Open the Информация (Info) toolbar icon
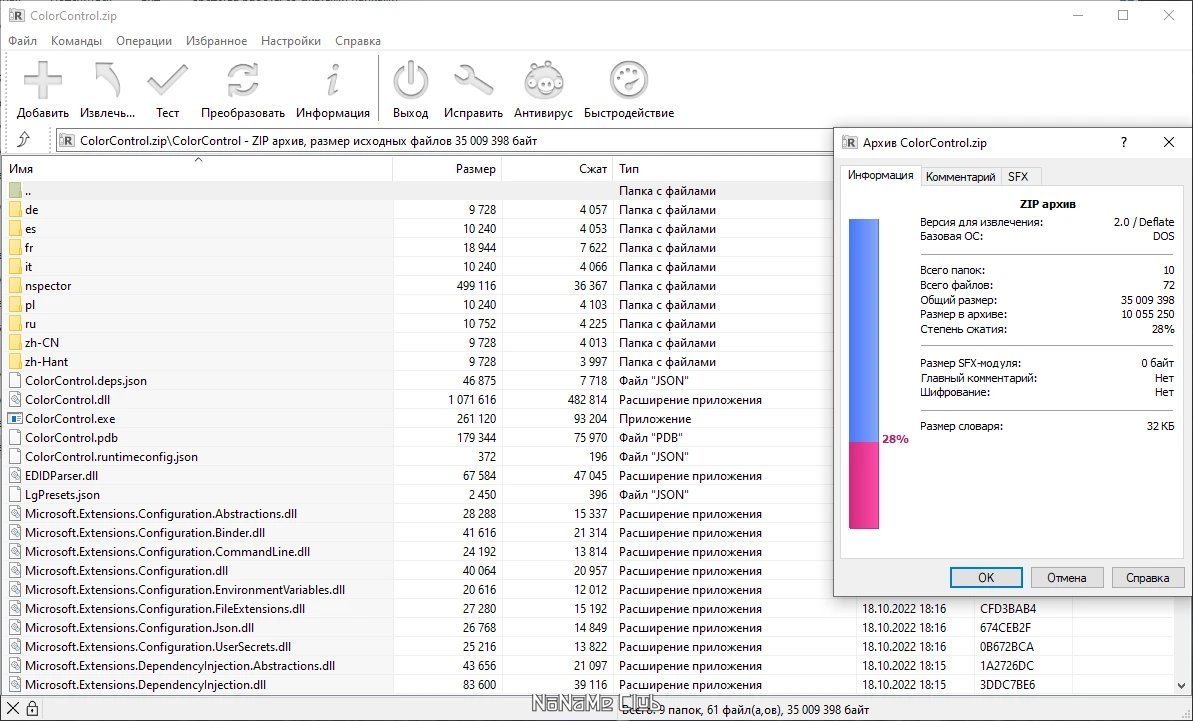Viewport: 1193px width, 721px height. [x=333, y=81]
